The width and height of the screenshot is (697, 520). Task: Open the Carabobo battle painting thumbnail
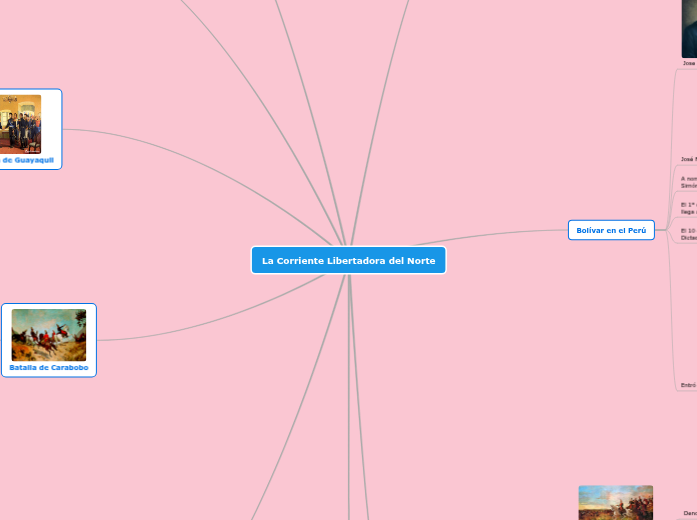point(49,335)
